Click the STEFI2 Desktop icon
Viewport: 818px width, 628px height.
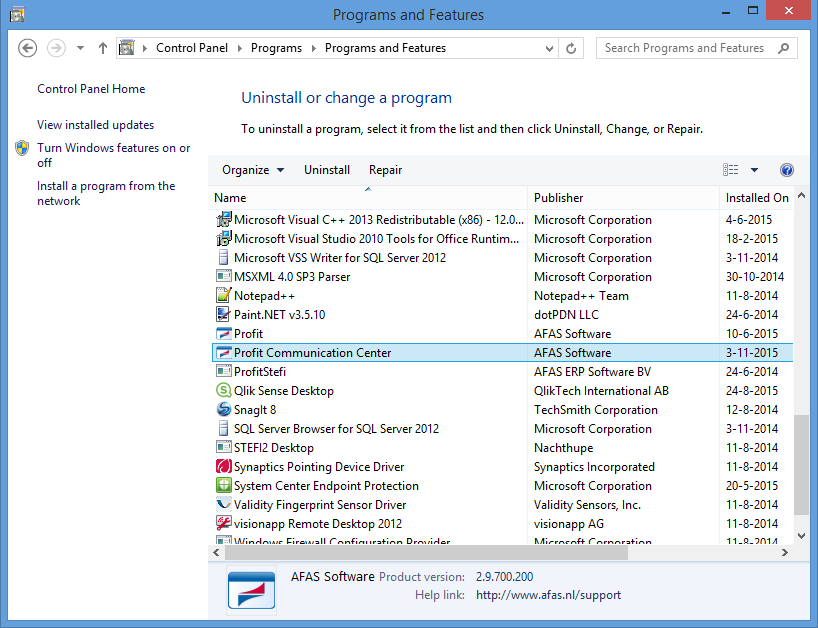click(x=224, y=448)
